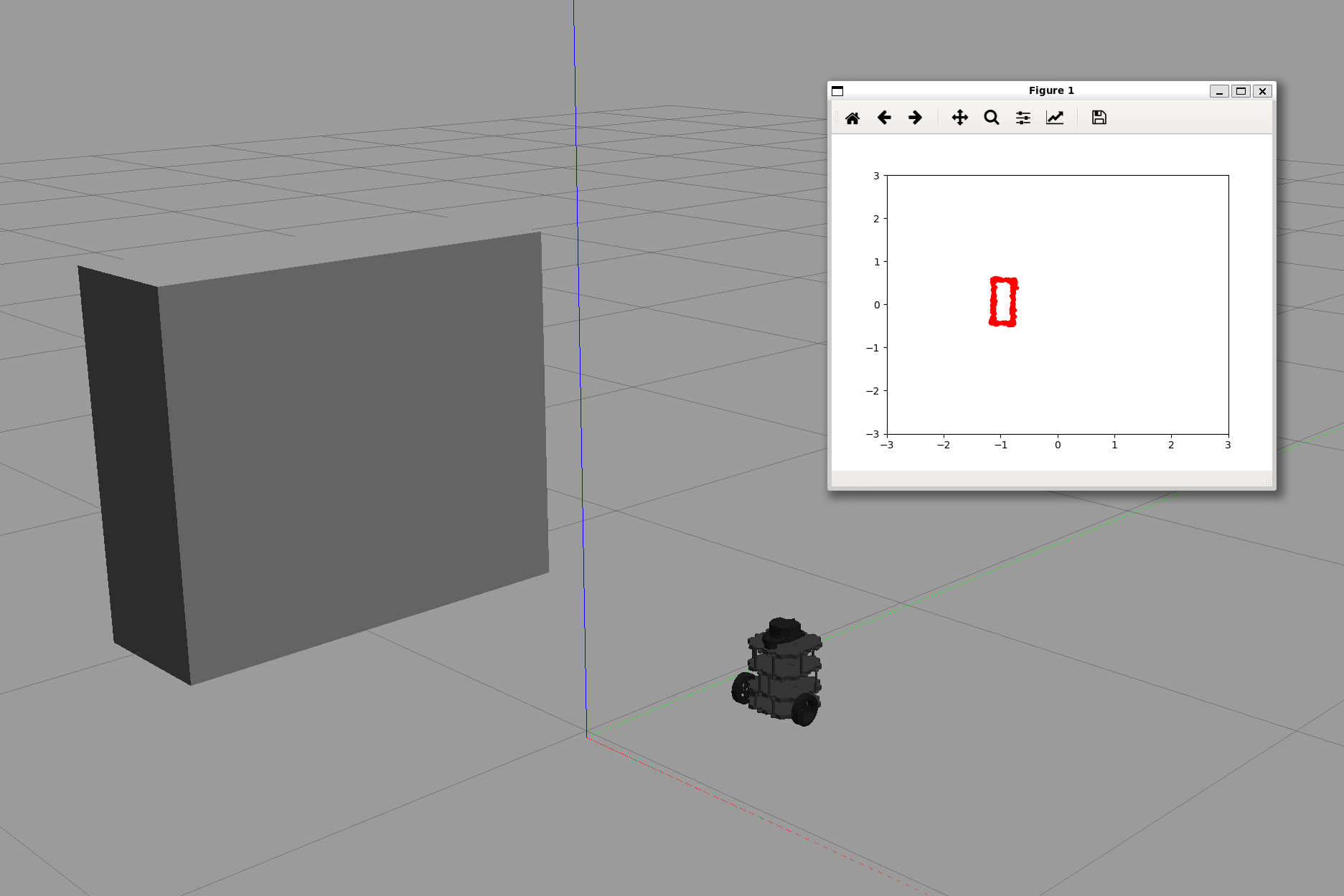This screenshot has width=1344, height=896.
Task: Open the configure subplots sliders dialog
Action: point(1023,118)
